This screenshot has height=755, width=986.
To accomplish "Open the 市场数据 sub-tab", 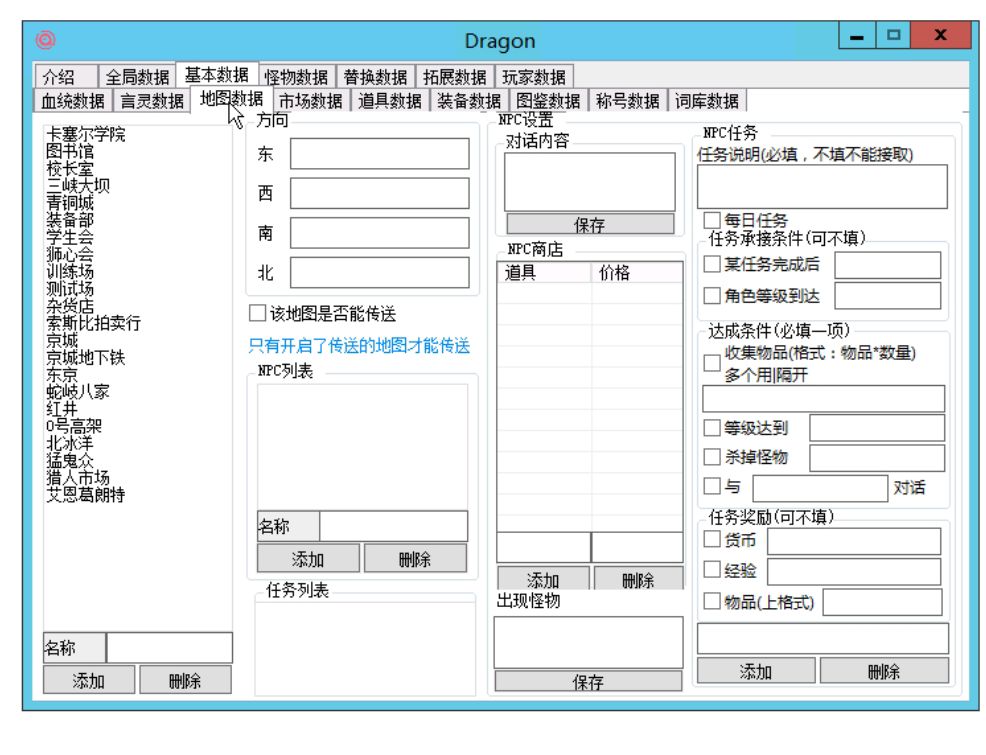I will pos(311,101).
